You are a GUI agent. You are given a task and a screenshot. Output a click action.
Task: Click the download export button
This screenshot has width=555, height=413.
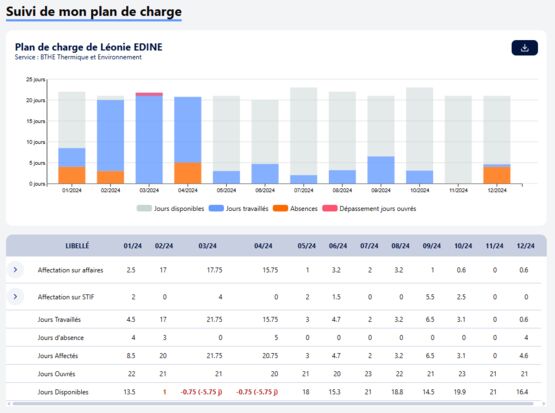[x=524, y=48]
